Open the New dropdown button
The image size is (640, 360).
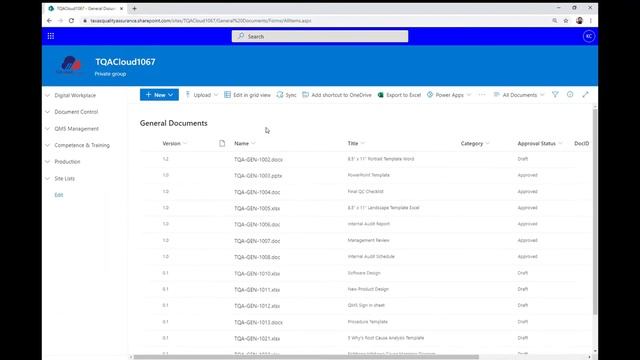click(159, 95)
